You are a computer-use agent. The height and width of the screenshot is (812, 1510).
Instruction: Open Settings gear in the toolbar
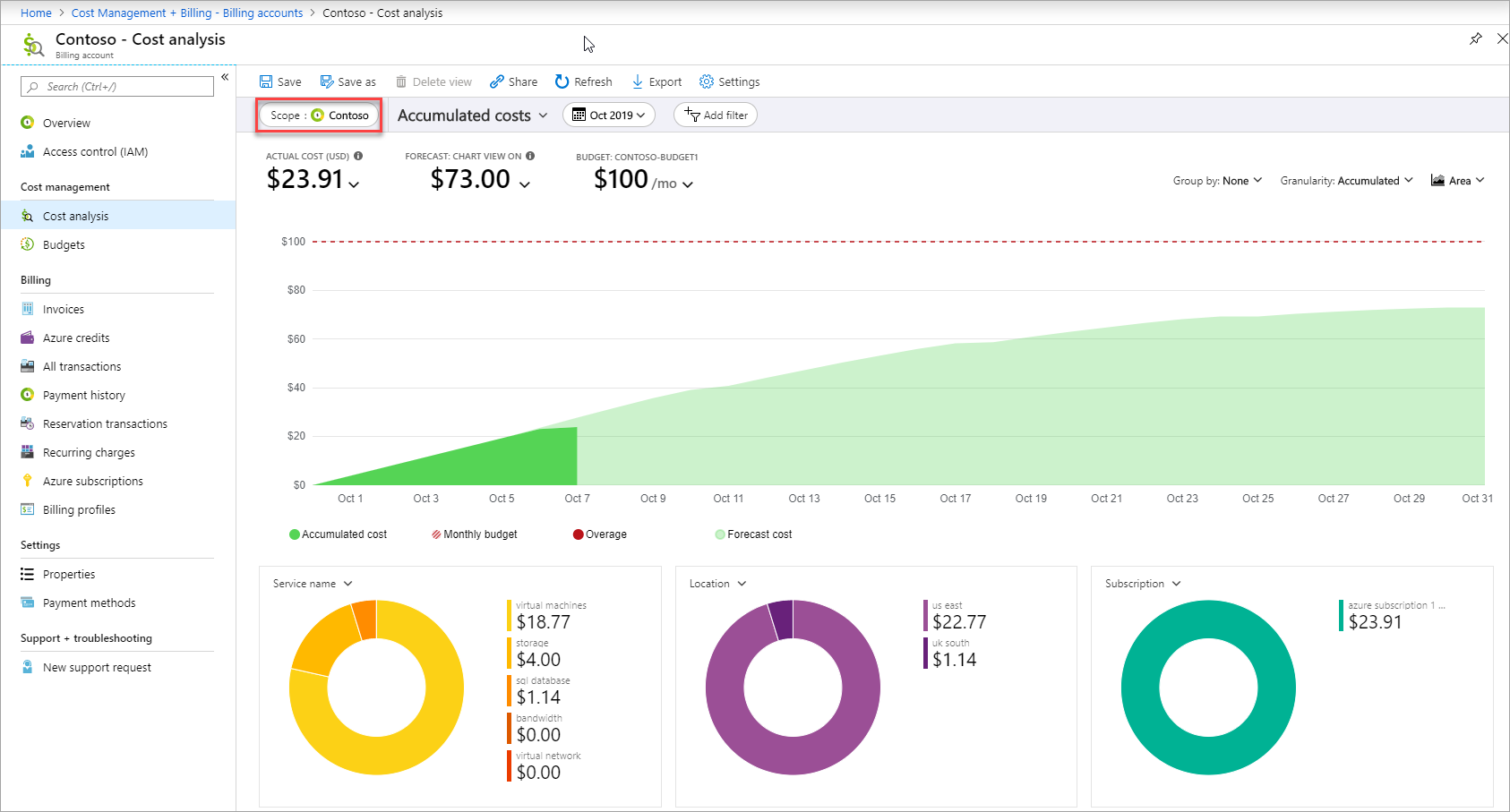707,81
